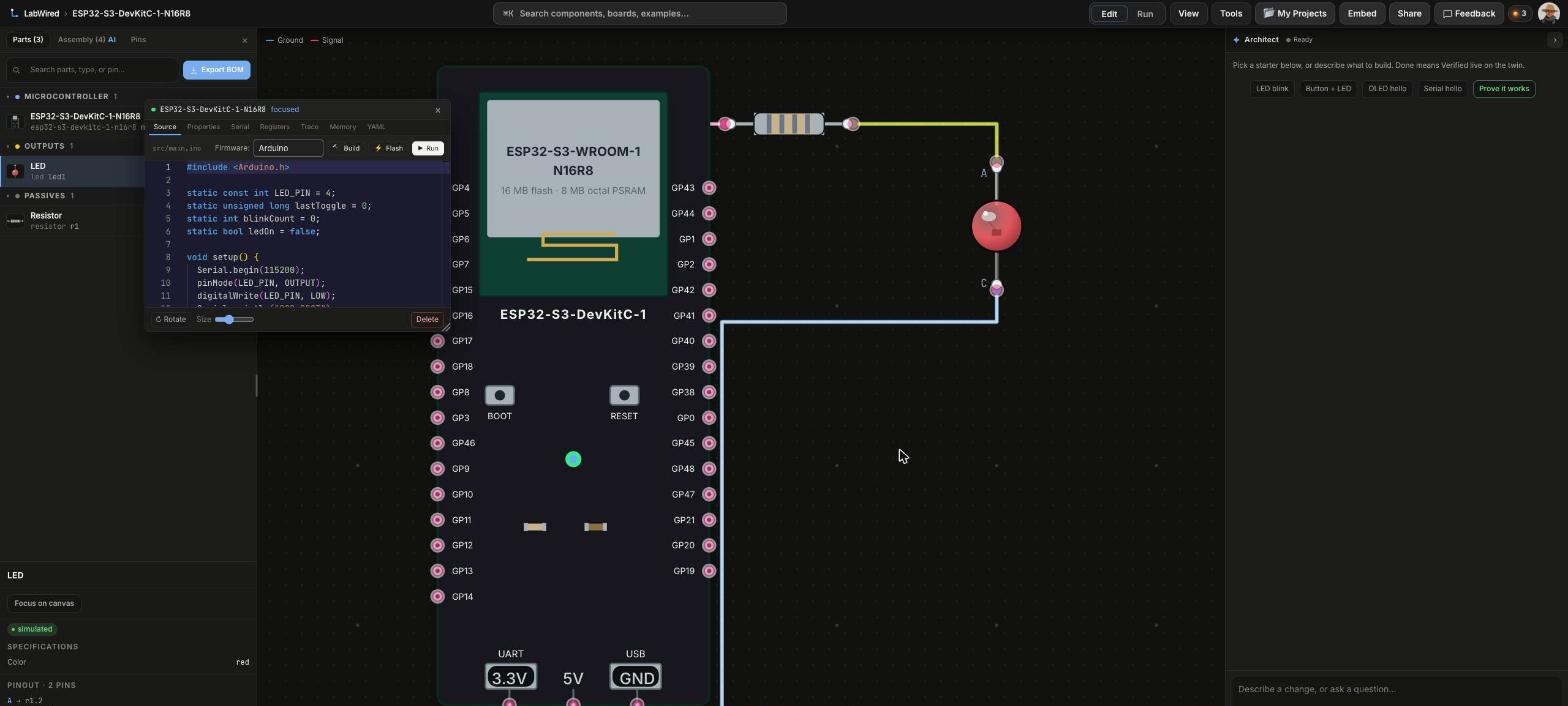Screen dimensions: 1568x706
Task: Open the Registers tab in the editor
Action: click(x=274, y=127)
